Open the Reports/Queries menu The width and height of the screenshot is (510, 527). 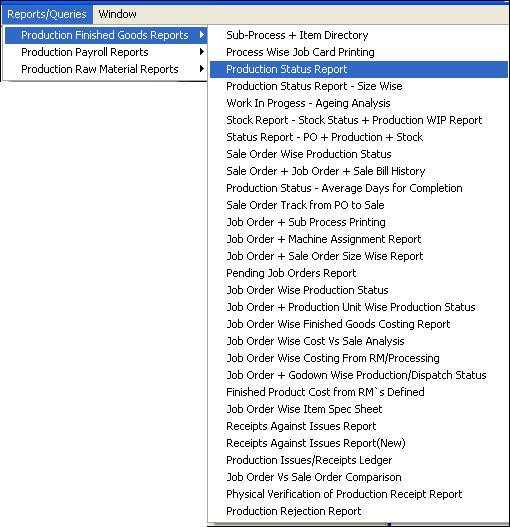click(x=47, y=14)
